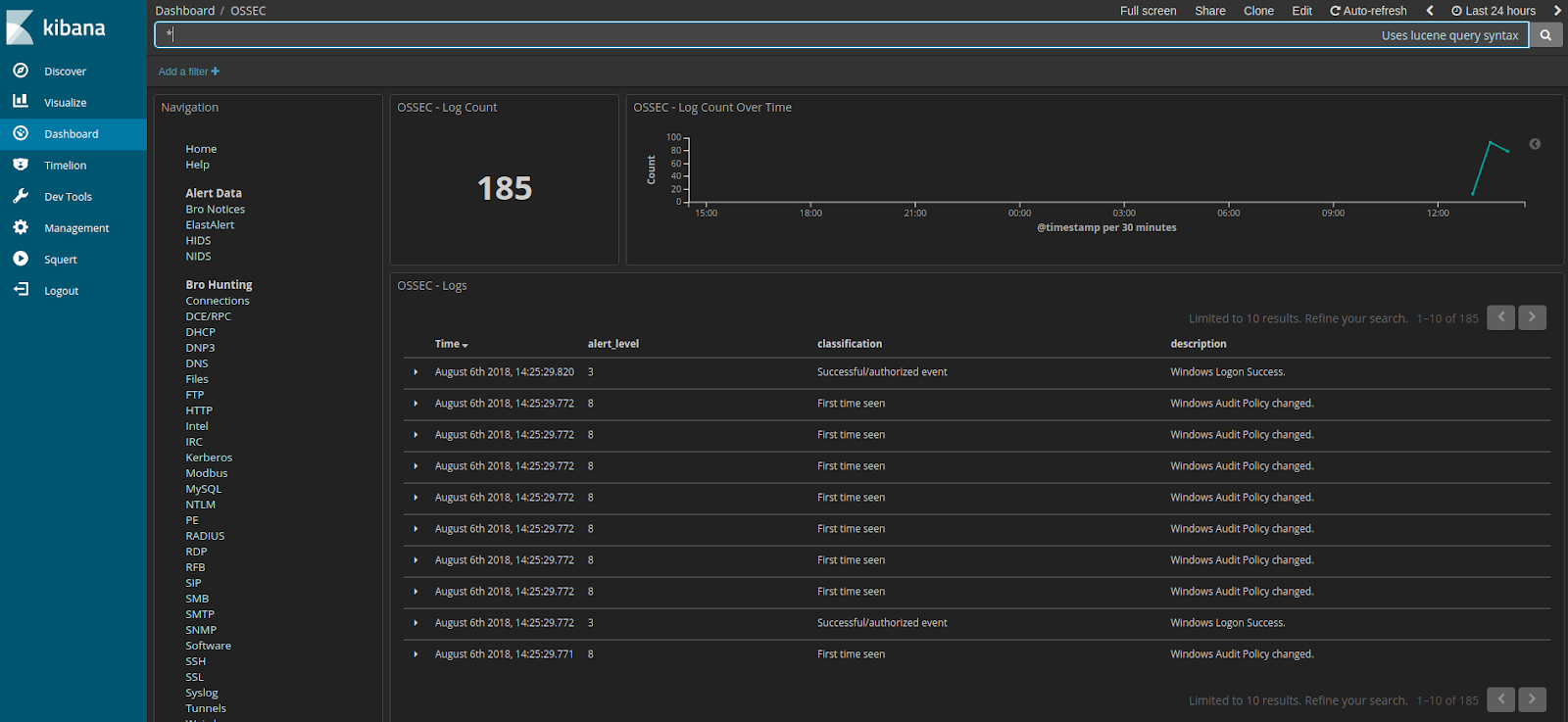Expand last row at 14:25:29.771
Viewport: 1568px width, 722px height.
click(x=416, y=654)
